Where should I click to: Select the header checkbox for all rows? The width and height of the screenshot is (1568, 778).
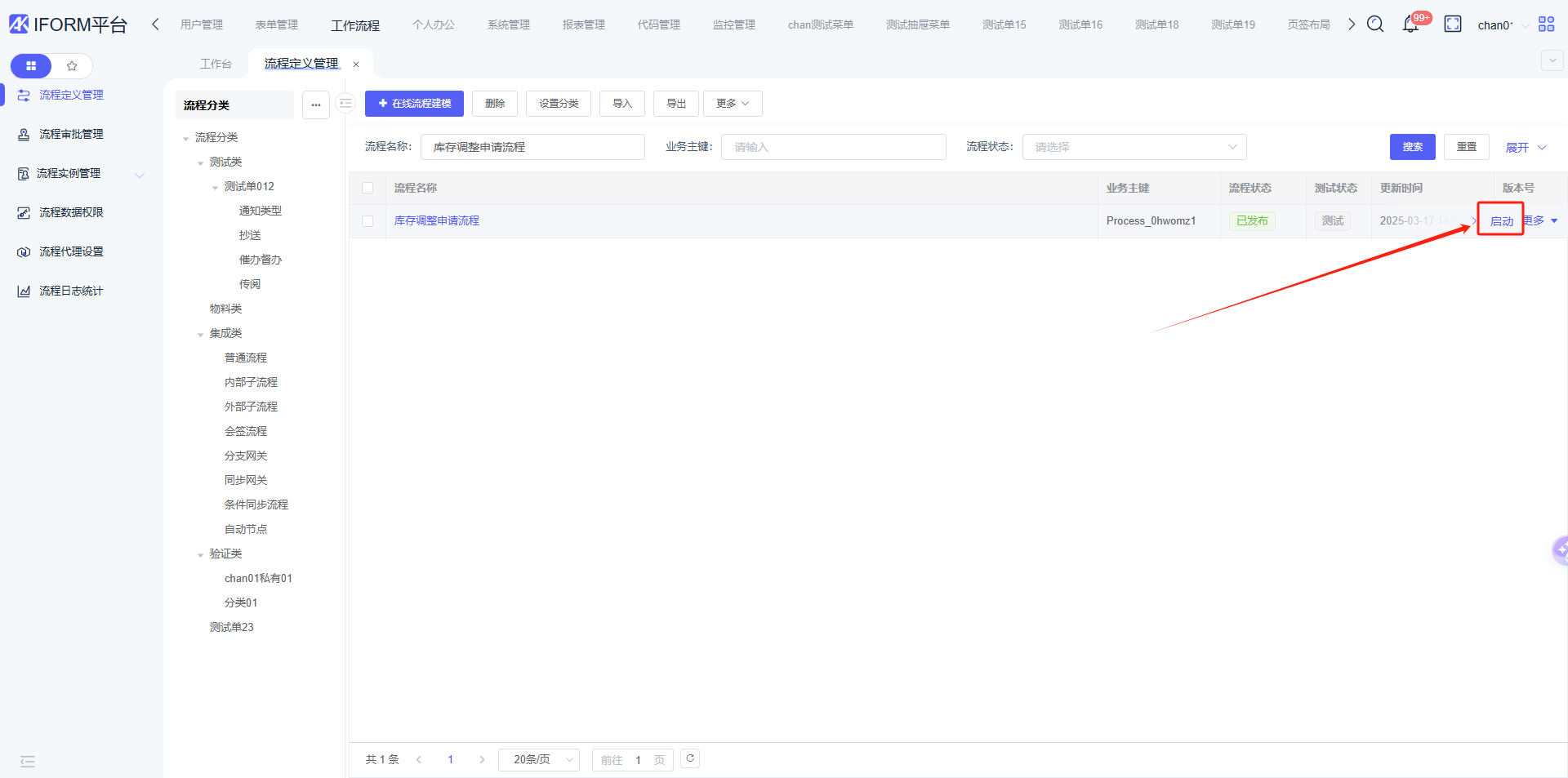click(x=367, y=189)
